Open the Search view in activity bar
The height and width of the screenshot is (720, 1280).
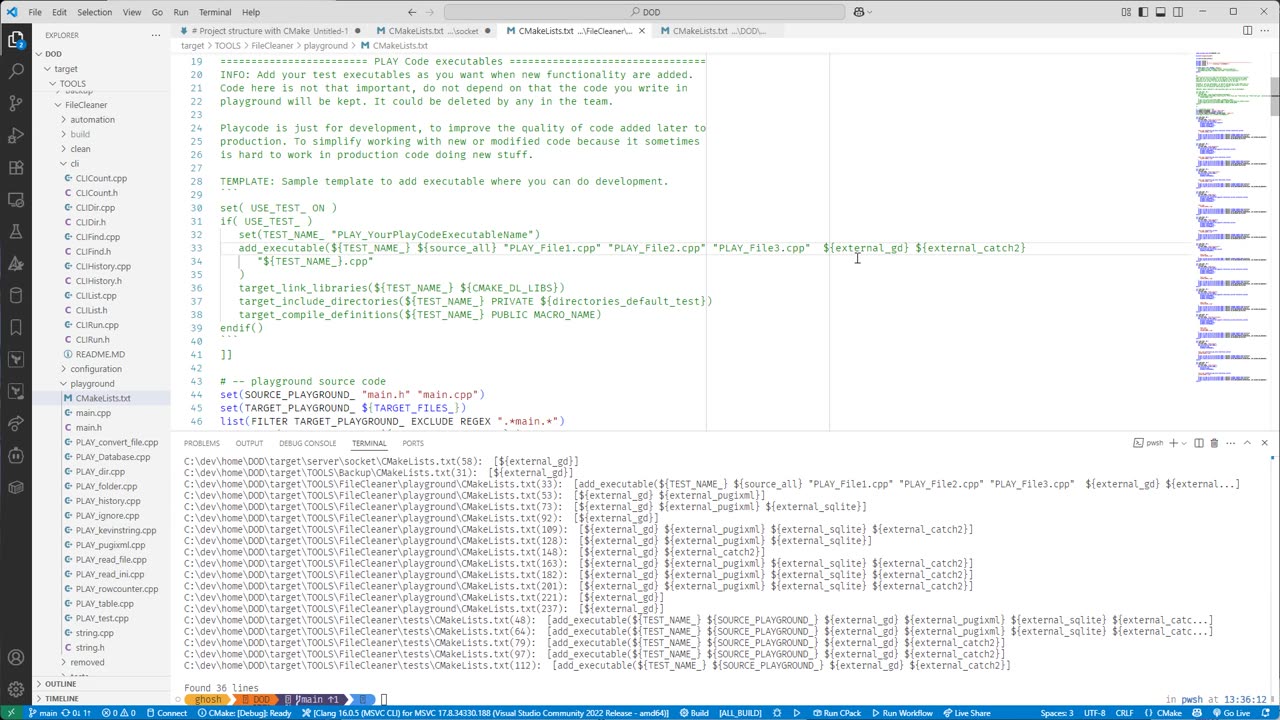pos(16,72)
